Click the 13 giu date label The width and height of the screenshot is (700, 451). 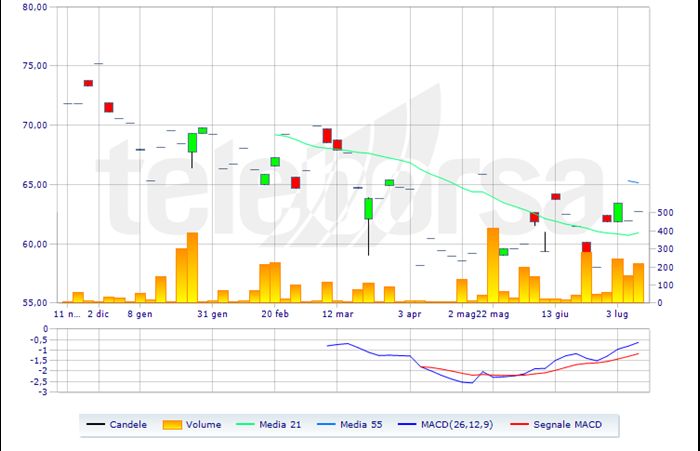555,314
